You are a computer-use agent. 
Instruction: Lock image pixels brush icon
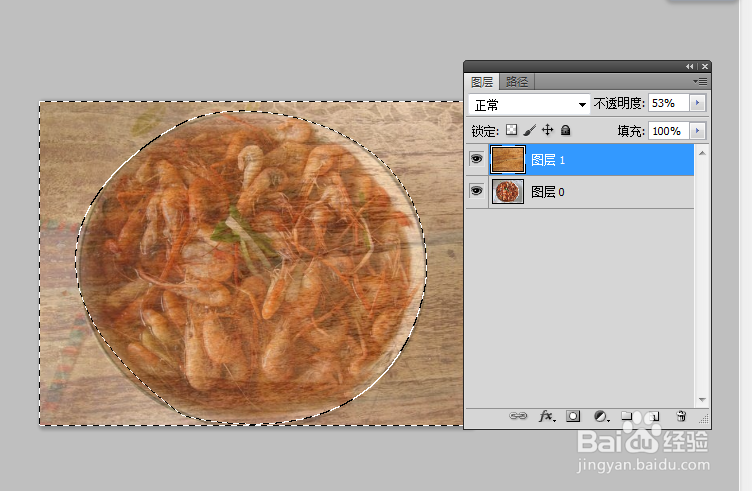click(x=529, y=130)
